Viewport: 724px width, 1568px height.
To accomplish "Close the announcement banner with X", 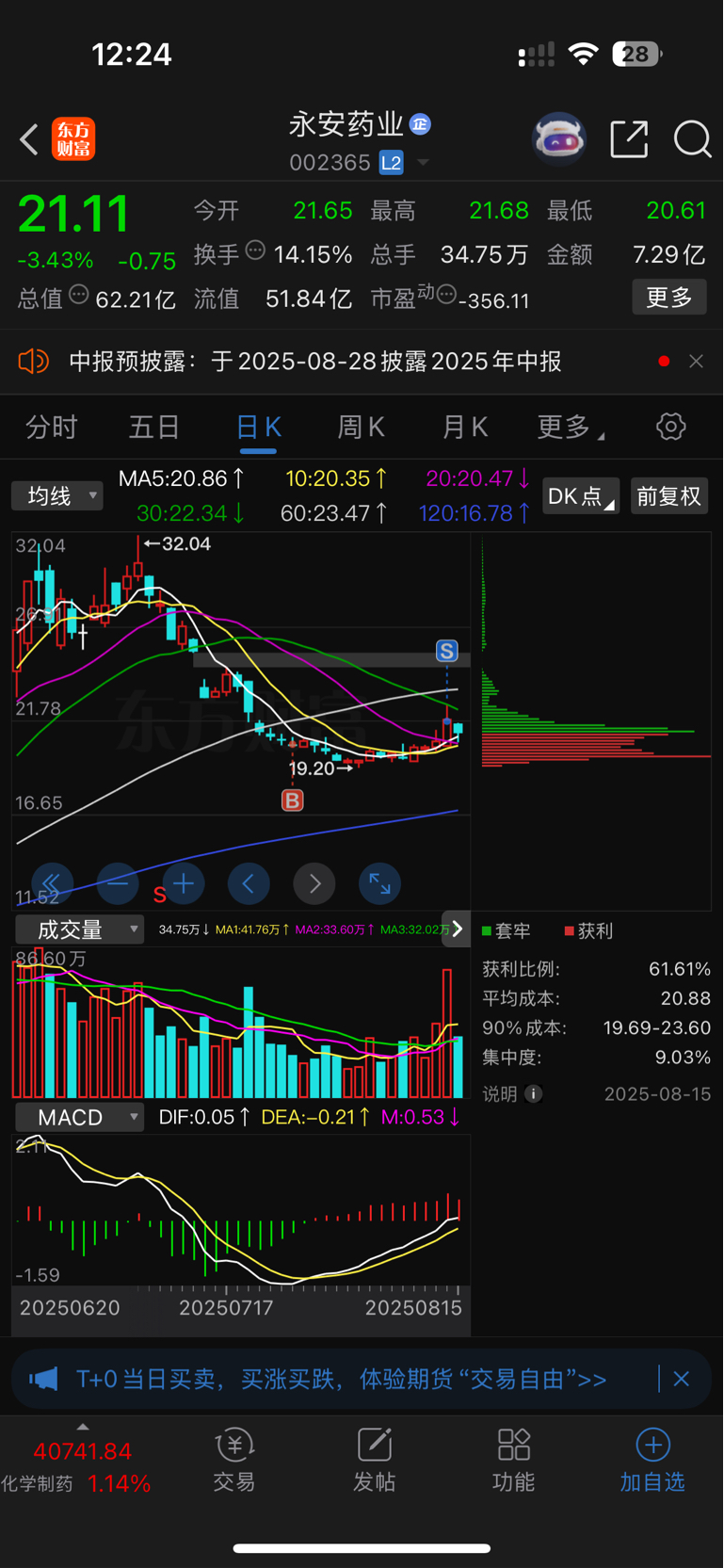I will [x=696, y=362].
